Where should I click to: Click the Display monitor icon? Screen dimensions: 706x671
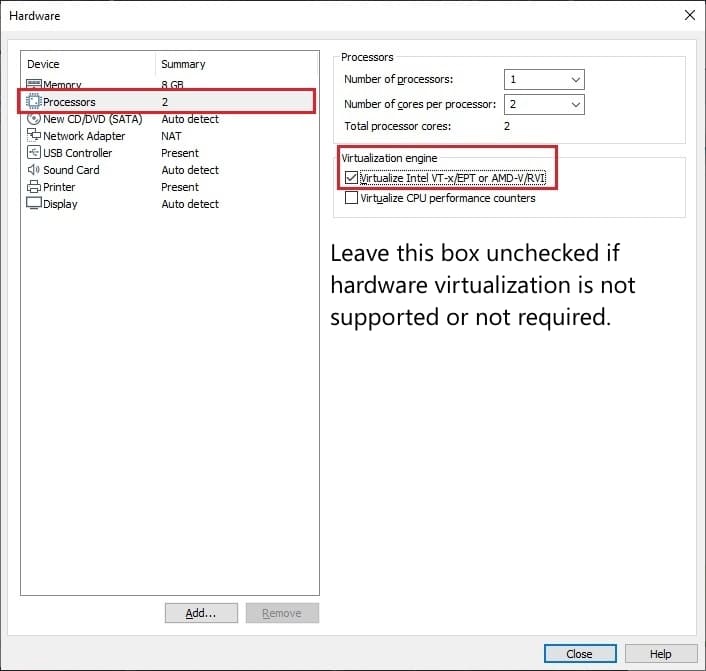pos(34,204)
